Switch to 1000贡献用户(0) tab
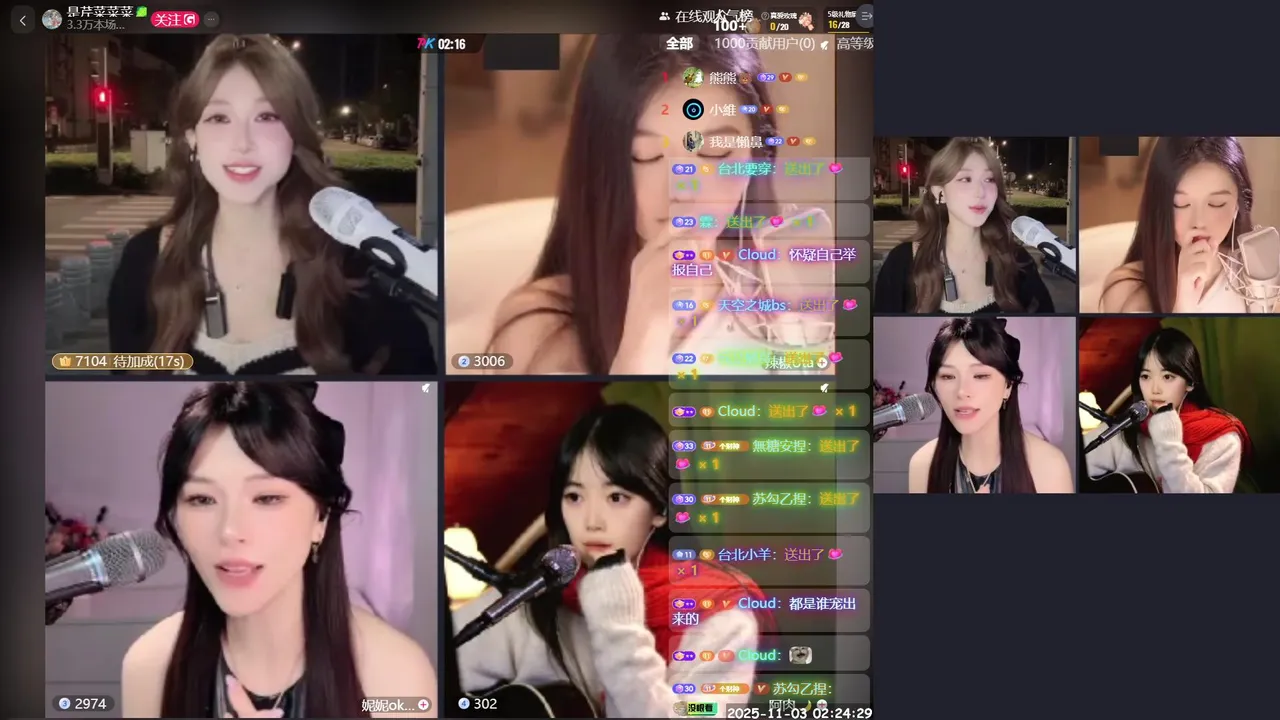 click(x=764, y=43)
